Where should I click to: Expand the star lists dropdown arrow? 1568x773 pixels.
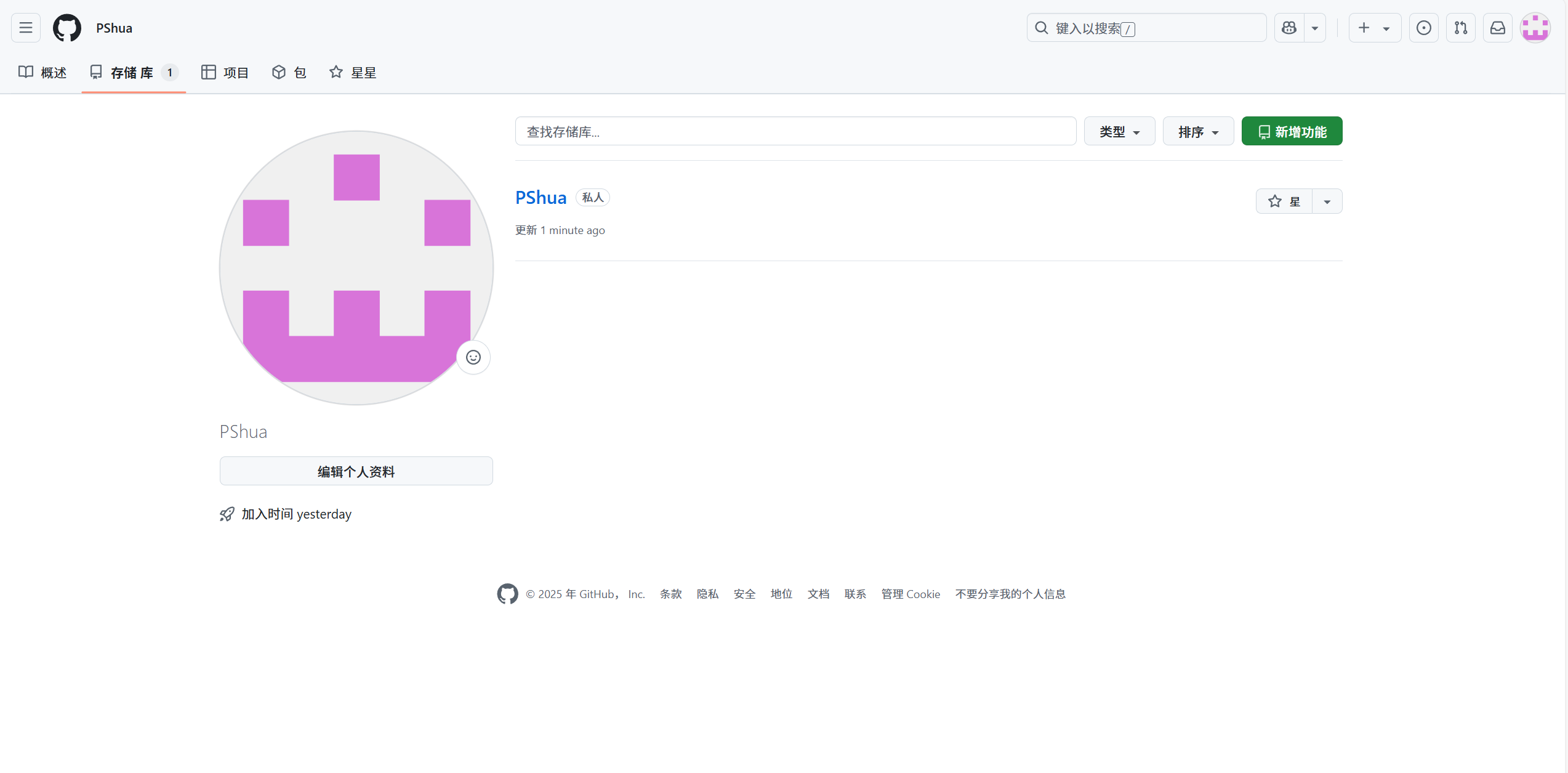pyautogui.click(x=1327, y=201)
